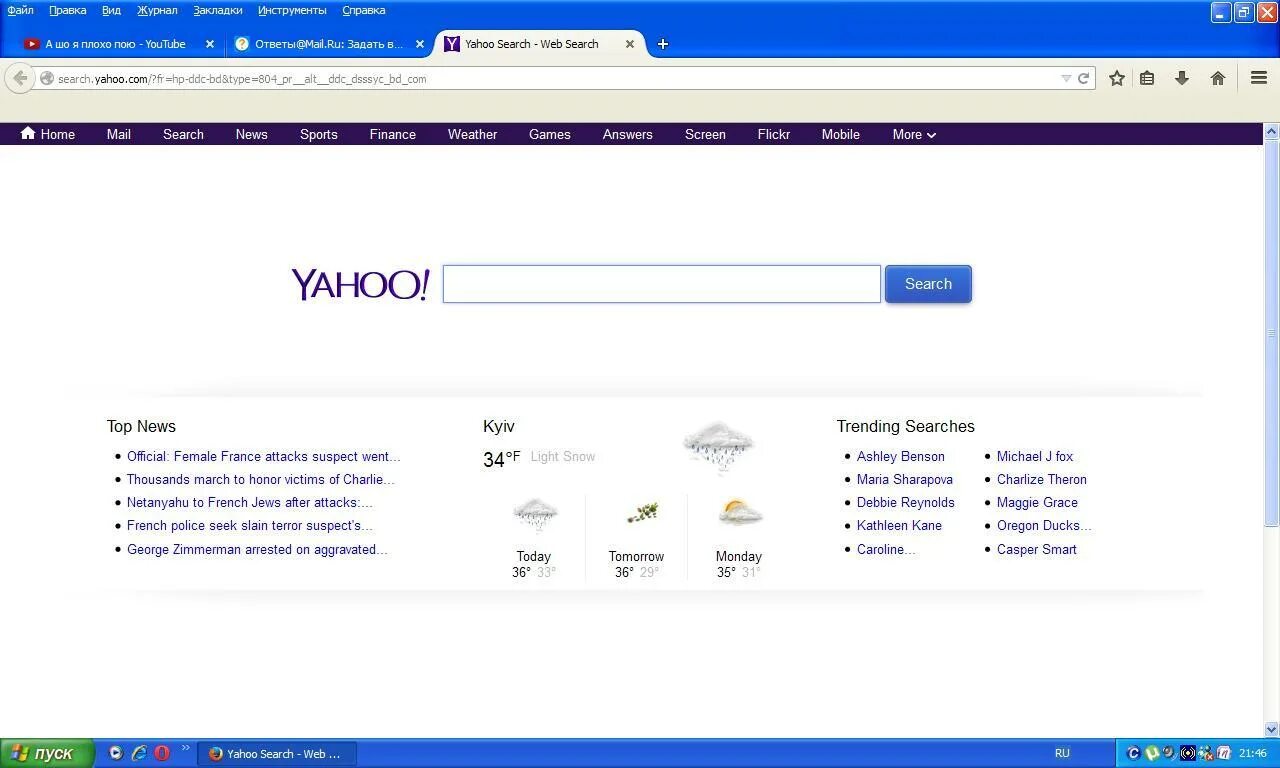Open Mobile in Yahoo navigation bar

tap(841, 134)
